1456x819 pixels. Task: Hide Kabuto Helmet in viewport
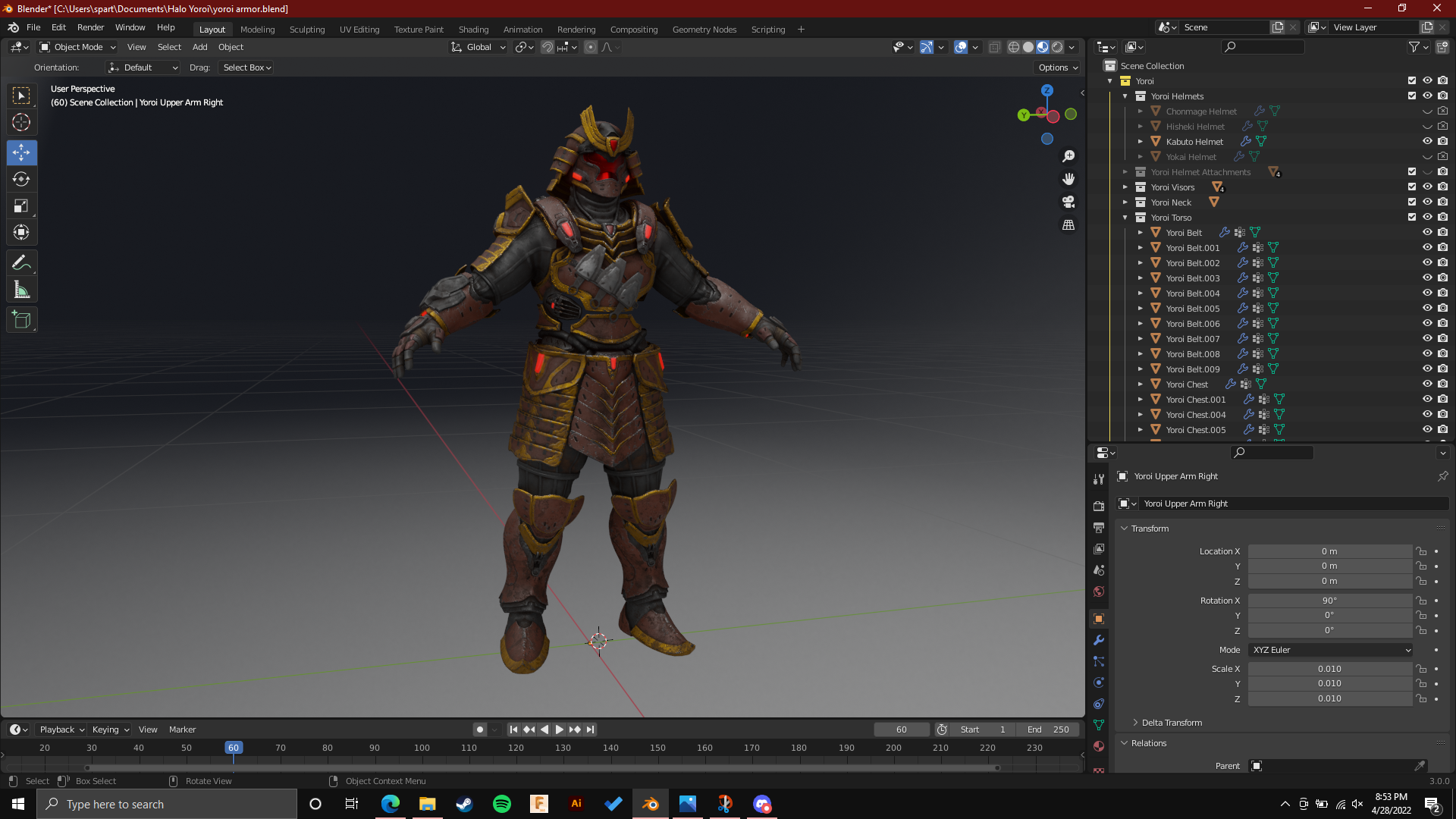[1427, 141]
